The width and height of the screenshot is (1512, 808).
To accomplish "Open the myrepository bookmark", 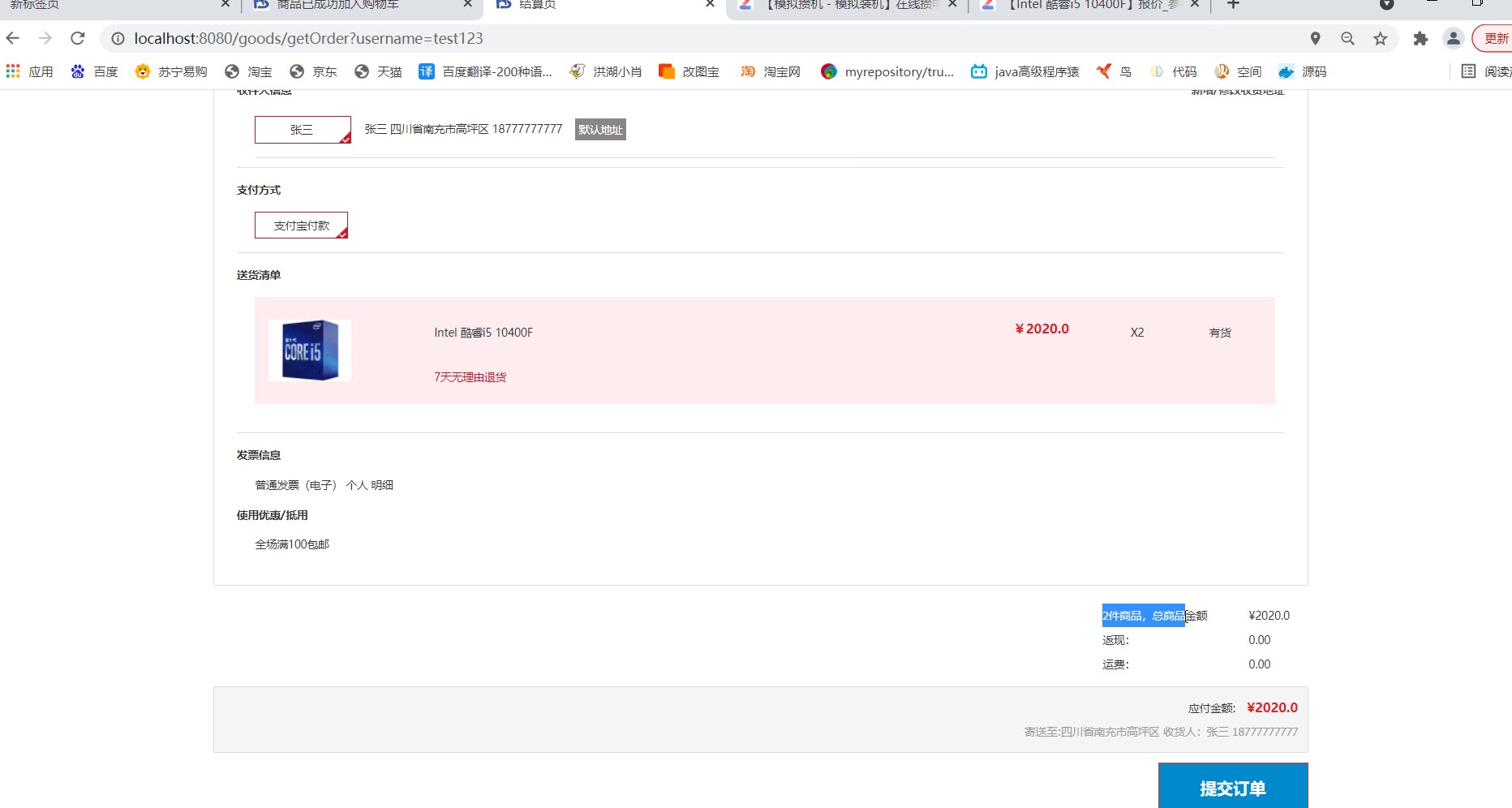I will point(887,71).
